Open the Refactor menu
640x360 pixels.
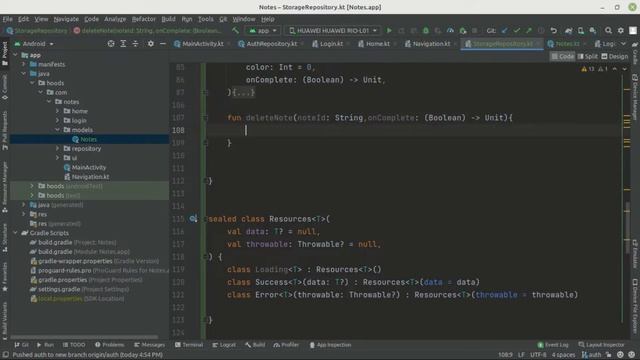click(143, 19)
